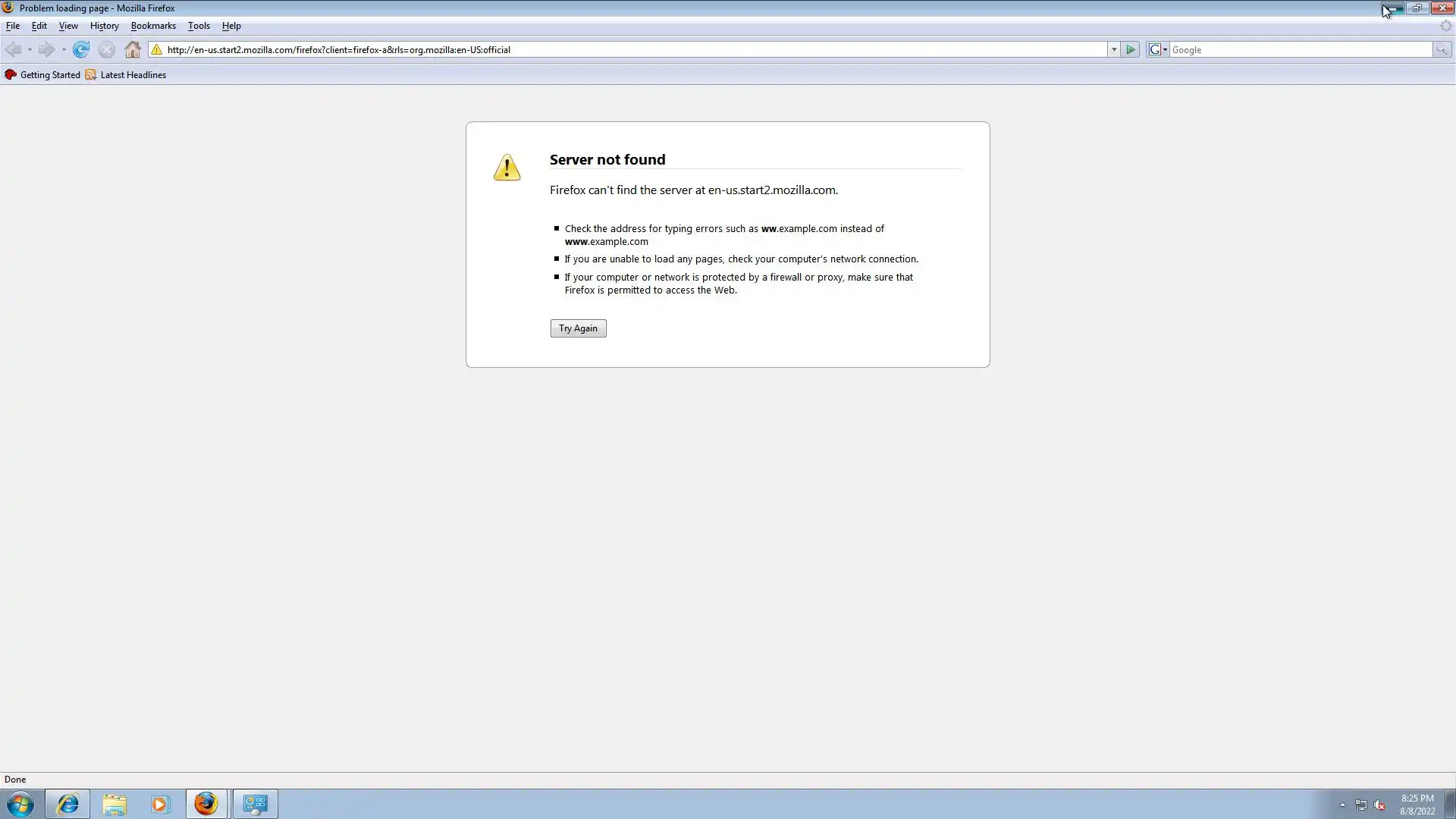The height and width of the screenshot is (819, 1456).
Task: Click the Back arrow navigation icon
Action: [13, 50]
